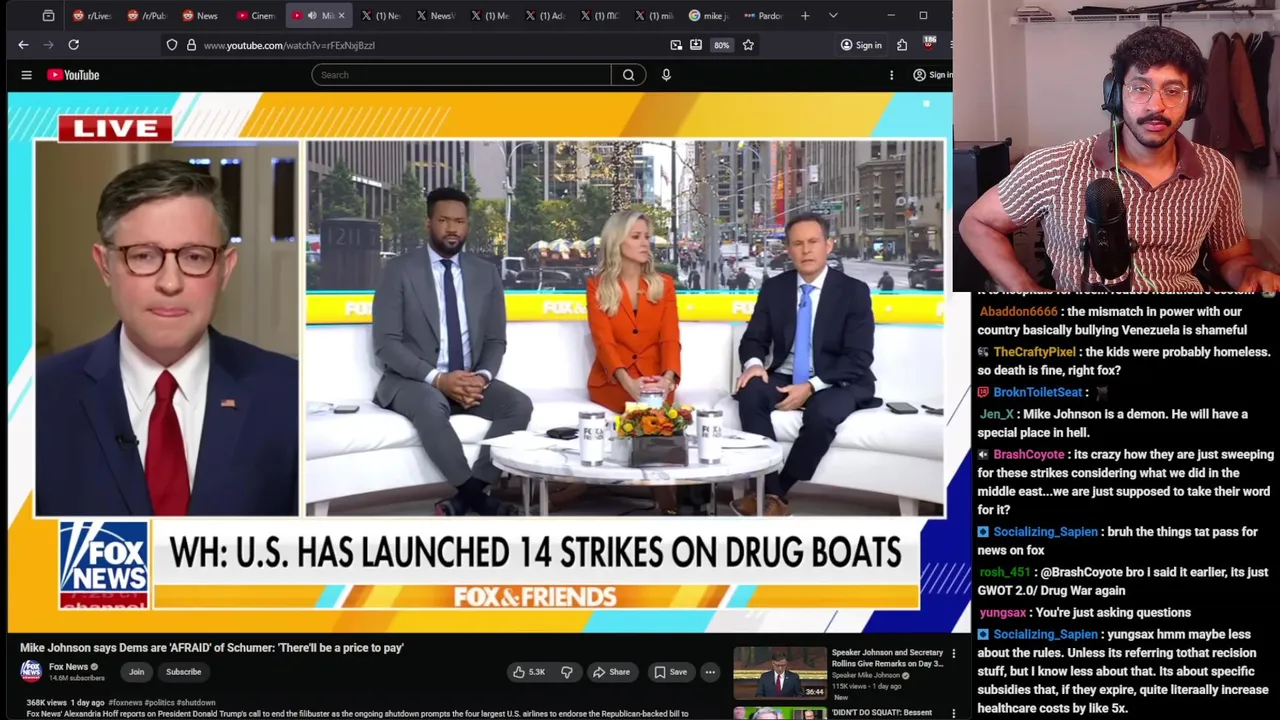Viewport: 1280px width, 720px height.
Task: List all tabs dropdown arrow
Action: tap(833, 16)
